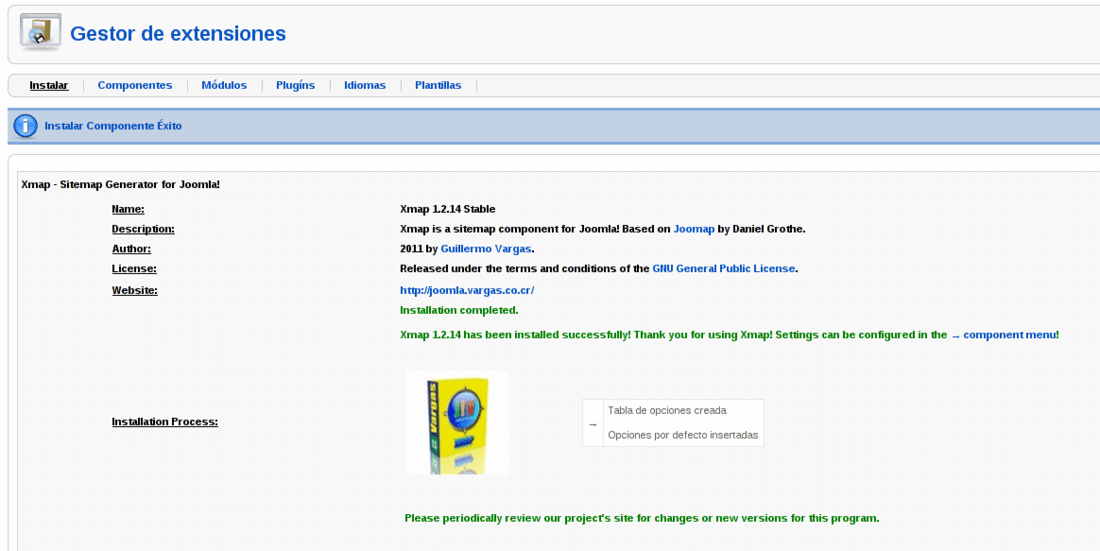
Task: Open the Plugins tab
Action: pyautogui.click(x=295, y=85)
